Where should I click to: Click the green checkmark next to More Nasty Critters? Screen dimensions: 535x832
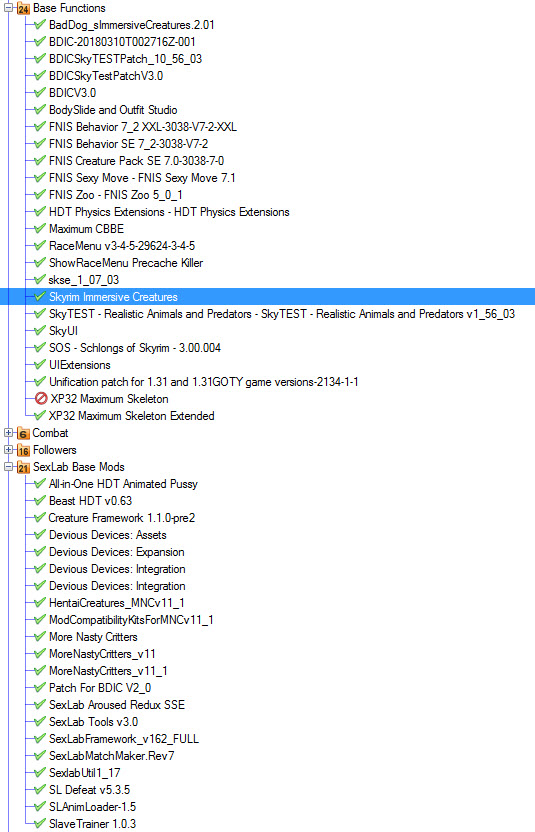[40, 636]
